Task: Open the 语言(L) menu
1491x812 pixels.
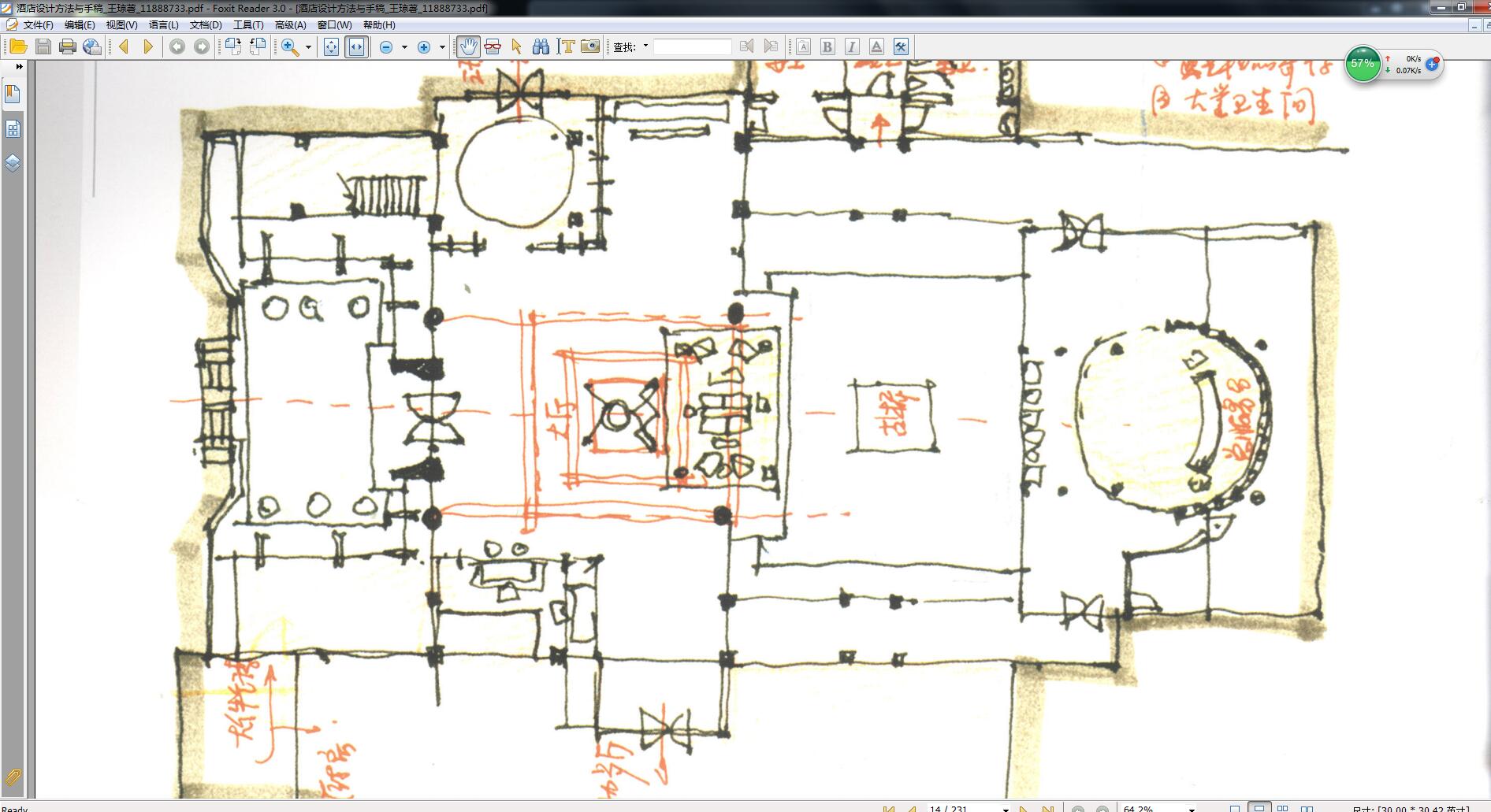Action: click(164, 25)
